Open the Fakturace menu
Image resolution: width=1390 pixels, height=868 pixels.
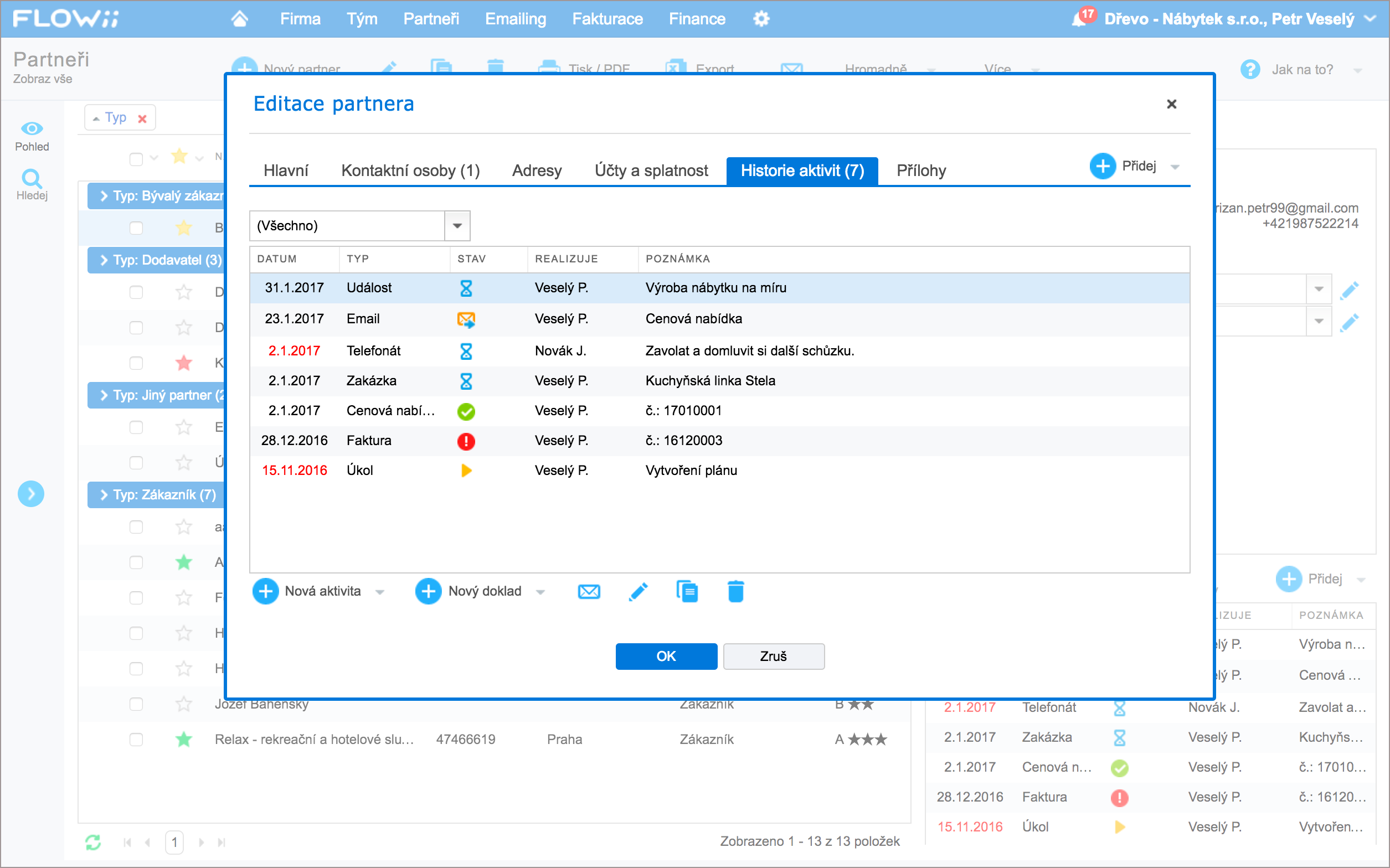pyautogui.click(x=608, y=19)
